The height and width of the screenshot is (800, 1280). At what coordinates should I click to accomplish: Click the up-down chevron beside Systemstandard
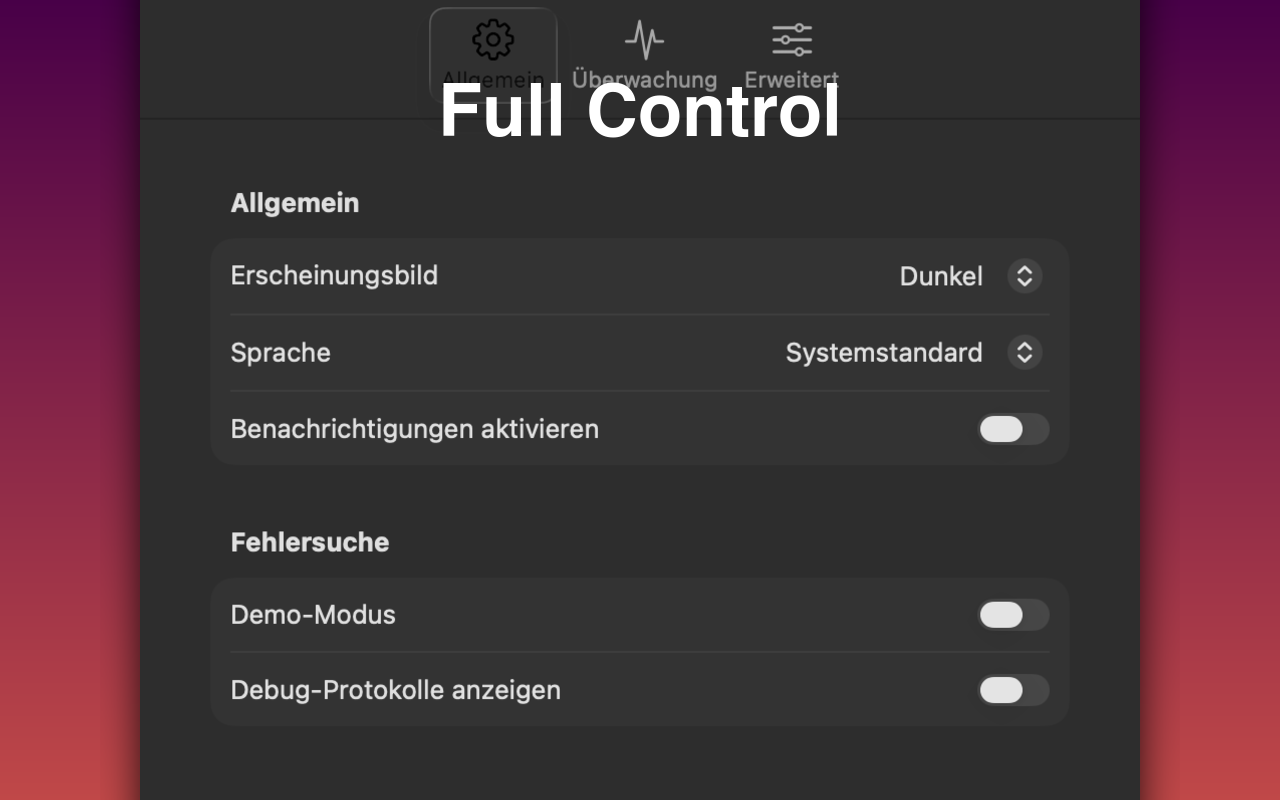(1024, 352)
